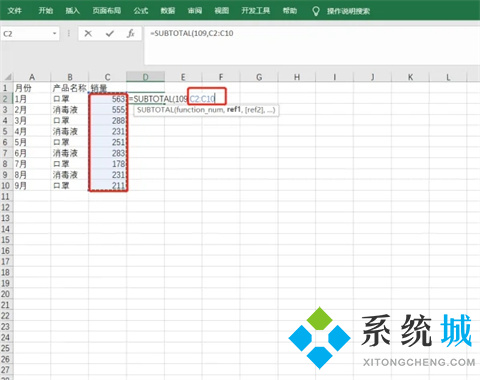The width and height of the screenshot is (480, 380).
Task: Open Insert Function fx dialog
Action: (x=131, y=33)
